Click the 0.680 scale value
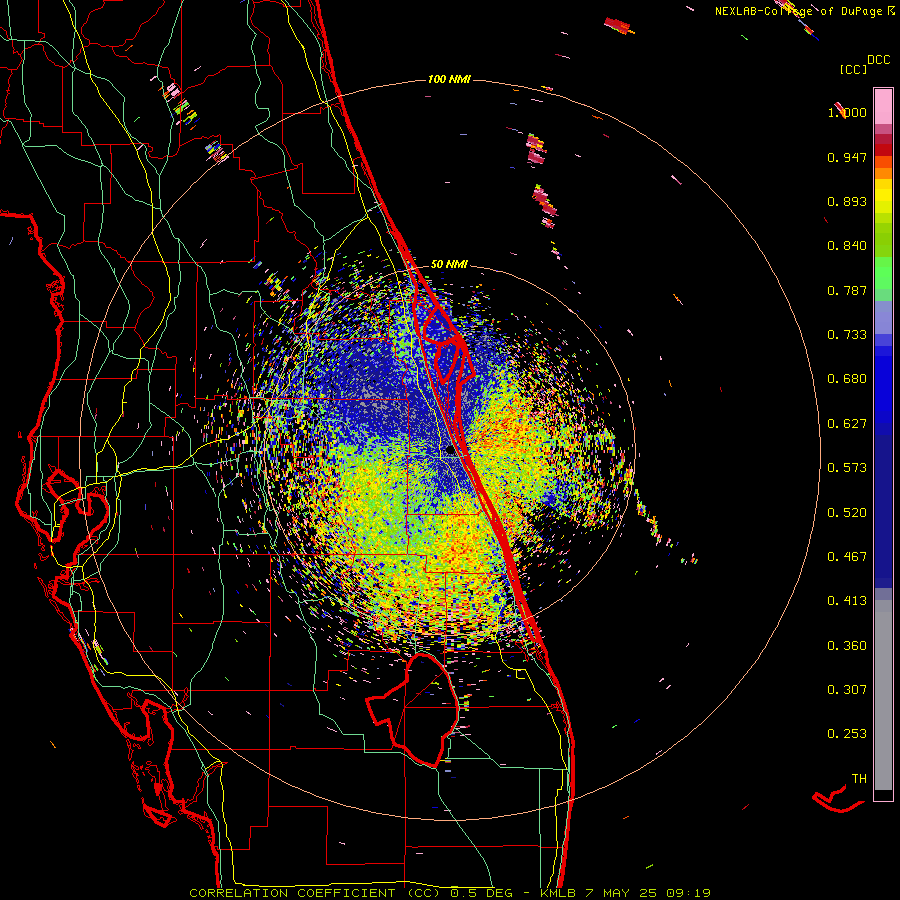Viewport: 900px width, 900px height. click(x=847, y=379)
